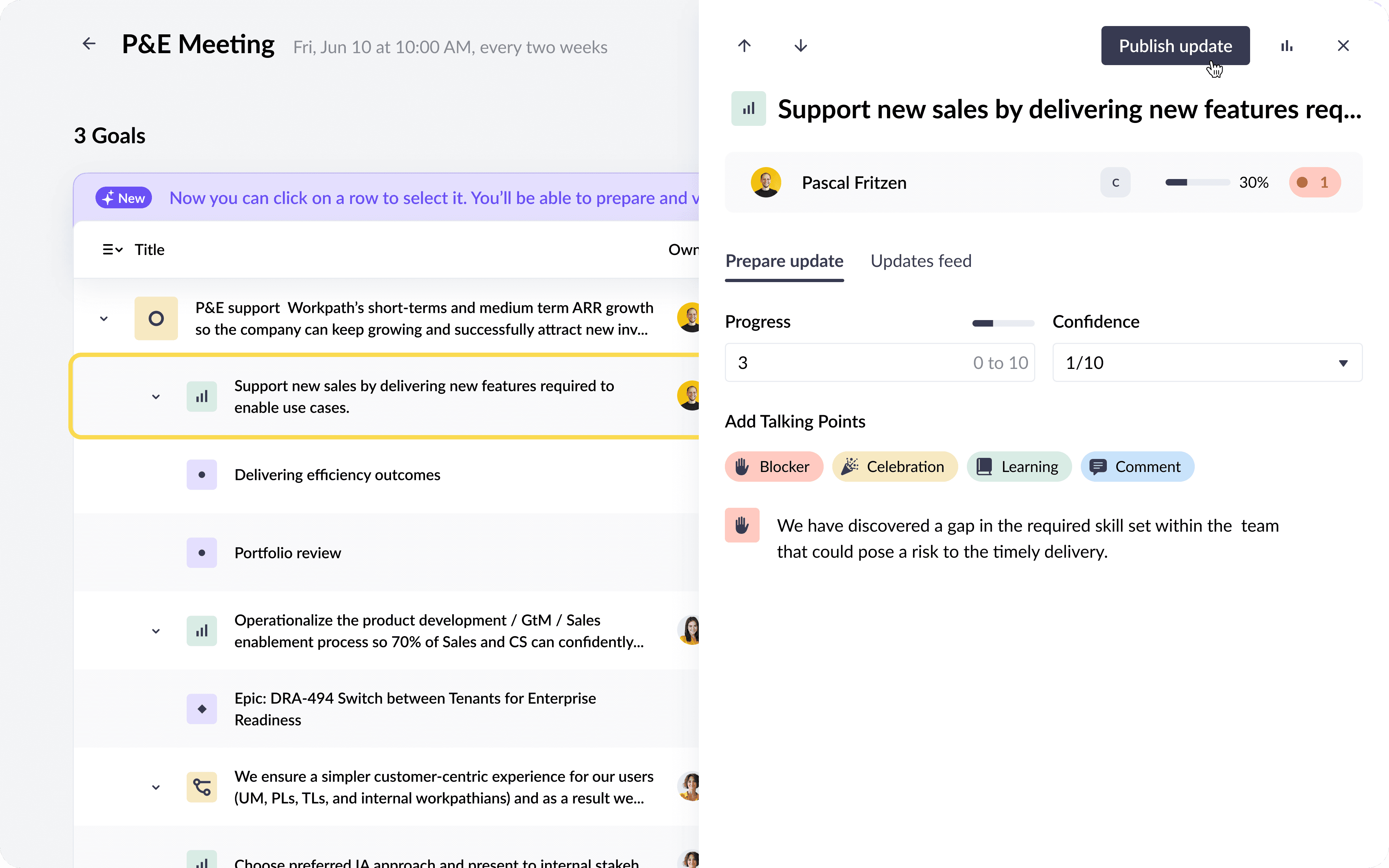Open the Confidence dropdown showing 1/10
Viewport: 1389px width, 868px height.
tap(1207, 363)
